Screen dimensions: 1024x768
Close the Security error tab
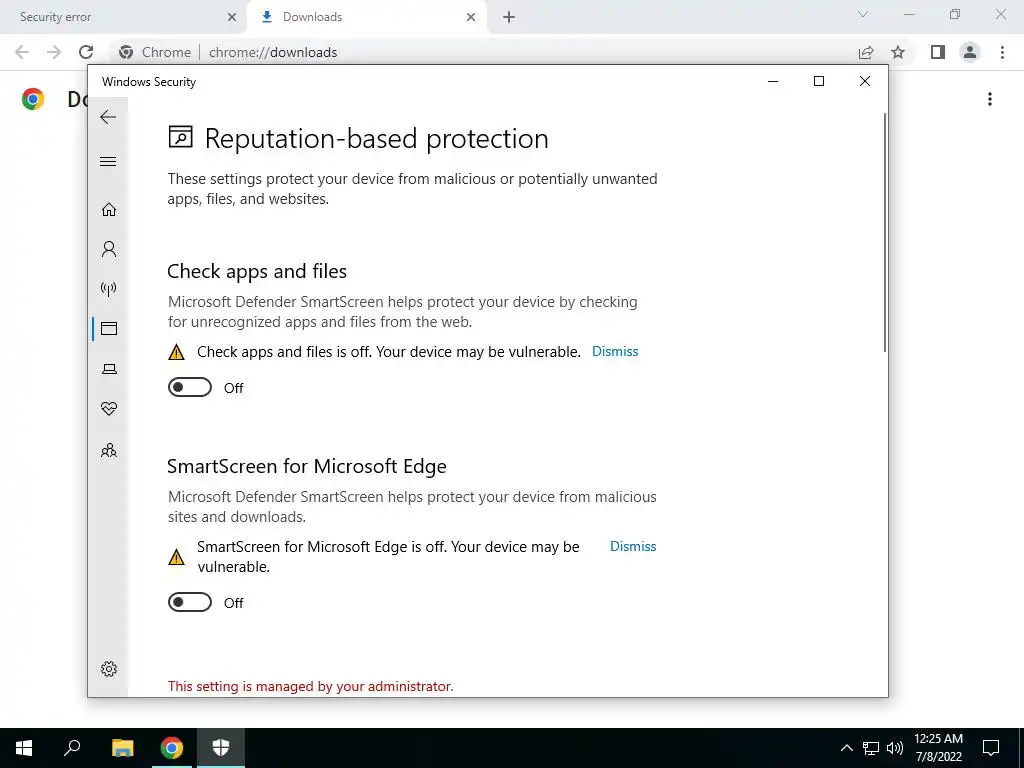click(x=231, y=17)
